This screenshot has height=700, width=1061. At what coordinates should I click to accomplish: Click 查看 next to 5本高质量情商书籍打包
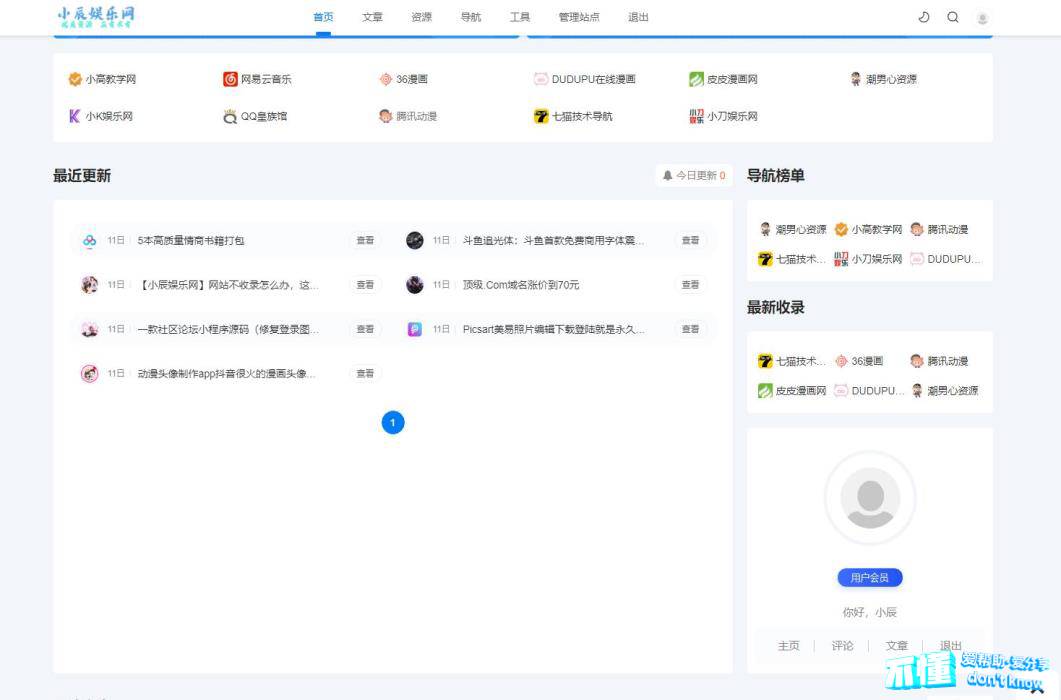tap(366, 240)
